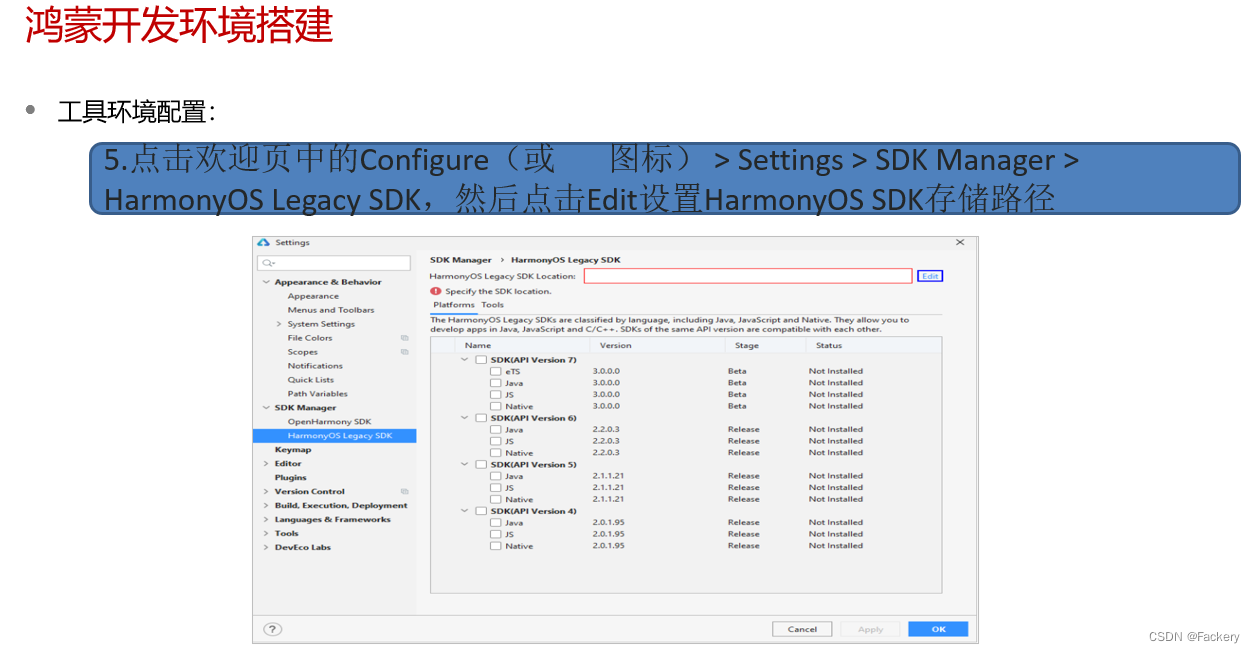This screenshot has height=653, width=1255.
Task: Expand the DevEco Labs node arrow
Action: tap(266, 548)
